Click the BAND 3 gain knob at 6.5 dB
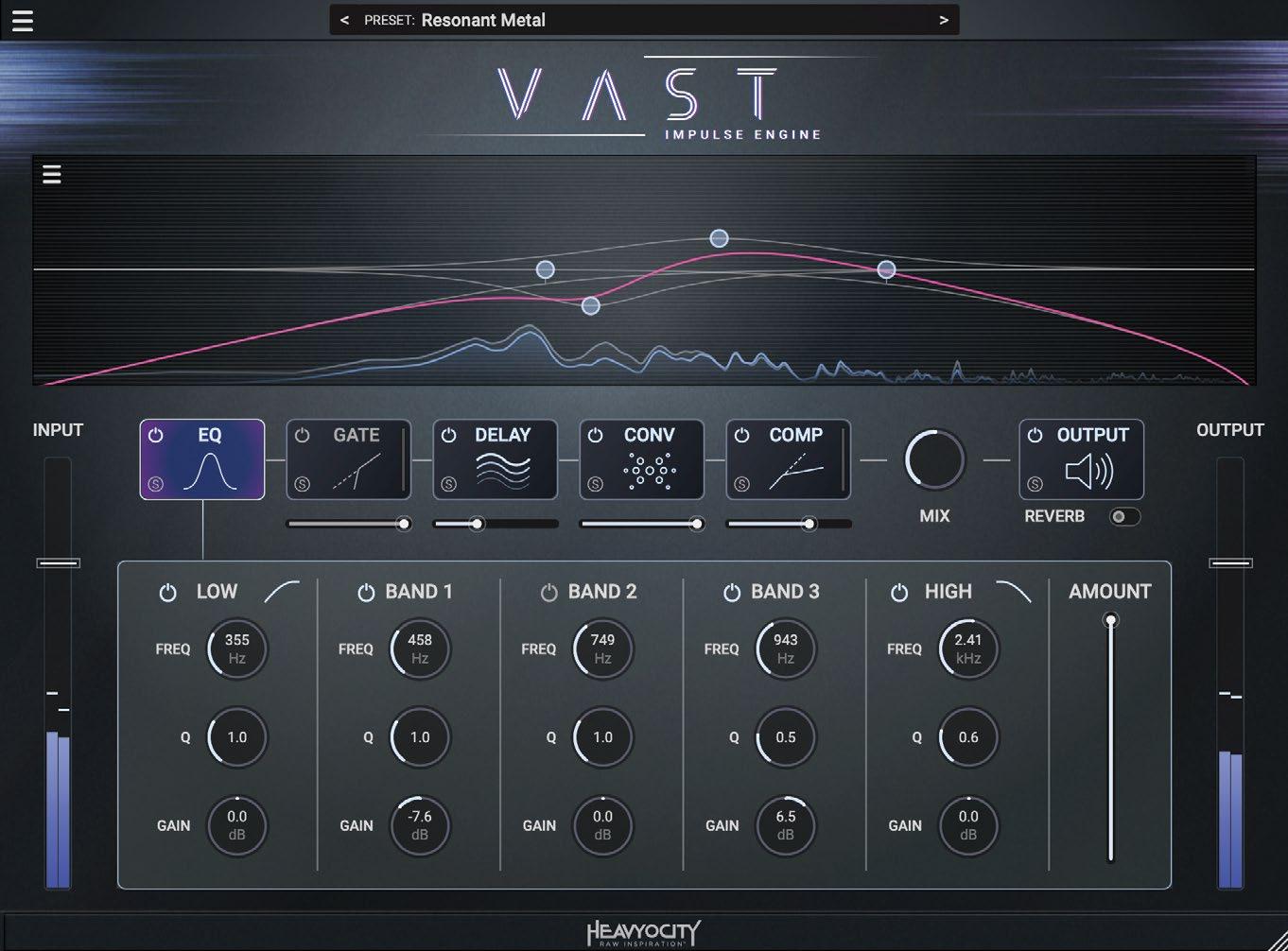This screenshot has height=951, width=1288. [x=786, y=825]
